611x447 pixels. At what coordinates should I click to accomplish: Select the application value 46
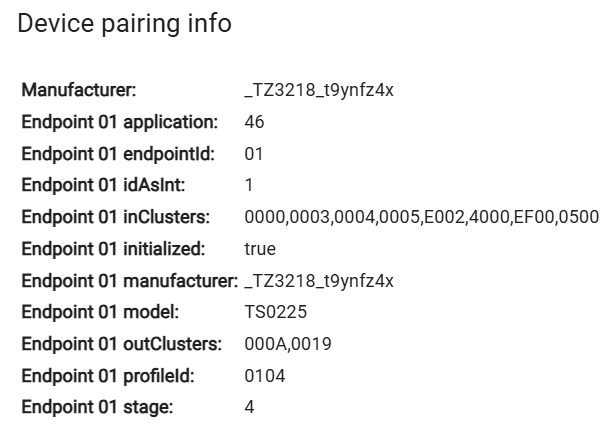tap(253, 123)
